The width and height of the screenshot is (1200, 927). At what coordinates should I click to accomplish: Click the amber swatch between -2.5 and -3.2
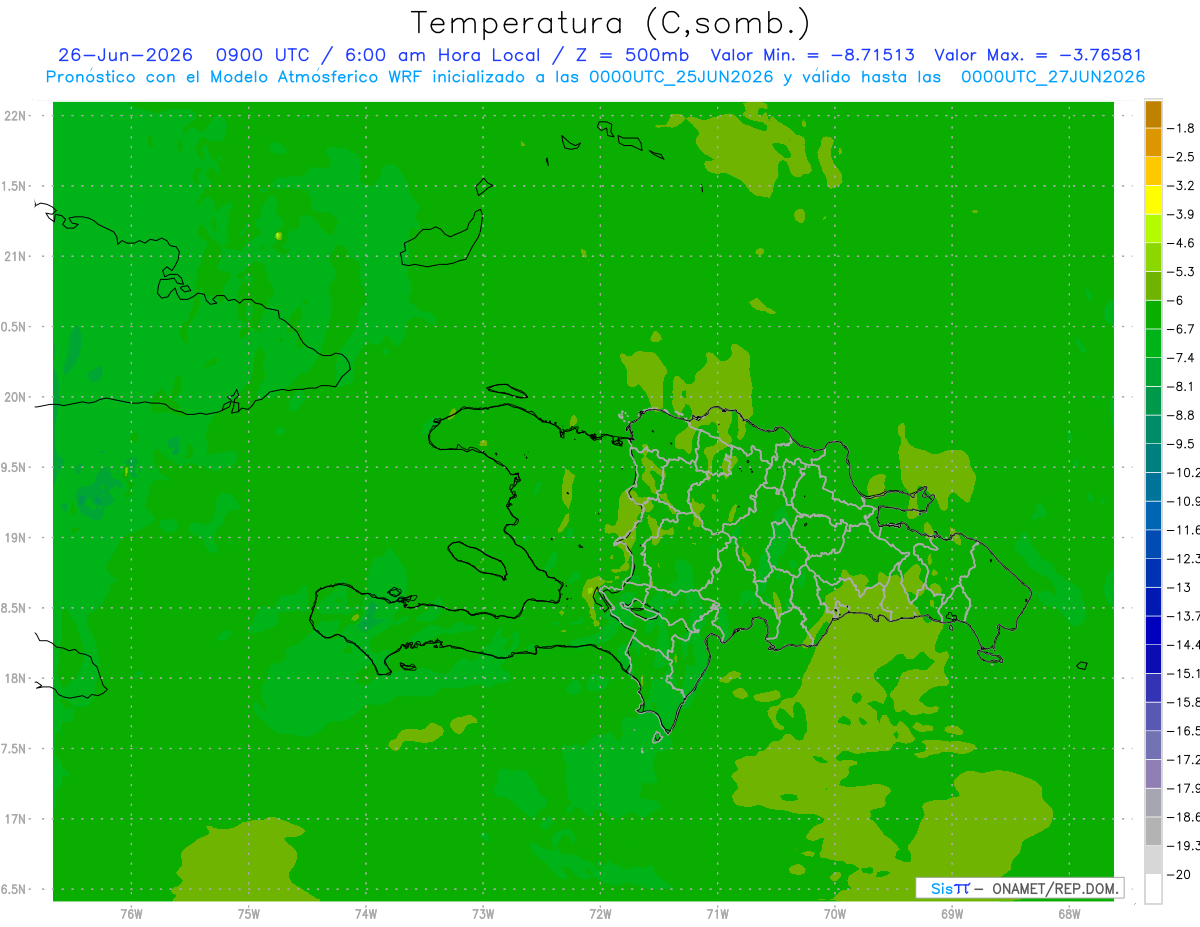[x=1154, y=171]
